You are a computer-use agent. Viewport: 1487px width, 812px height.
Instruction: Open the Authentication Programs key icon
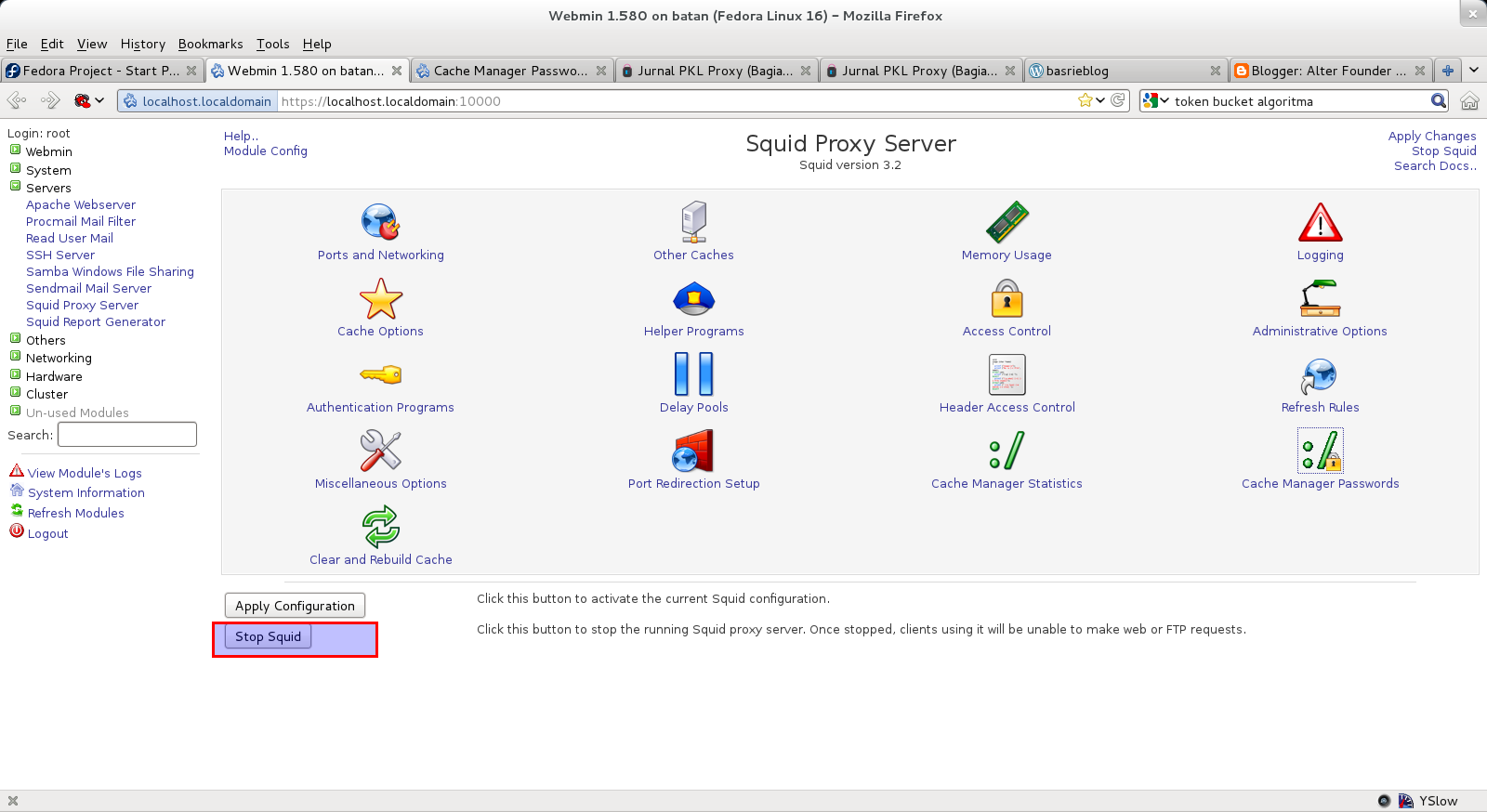pyautogui.click(x=380, y=374)
